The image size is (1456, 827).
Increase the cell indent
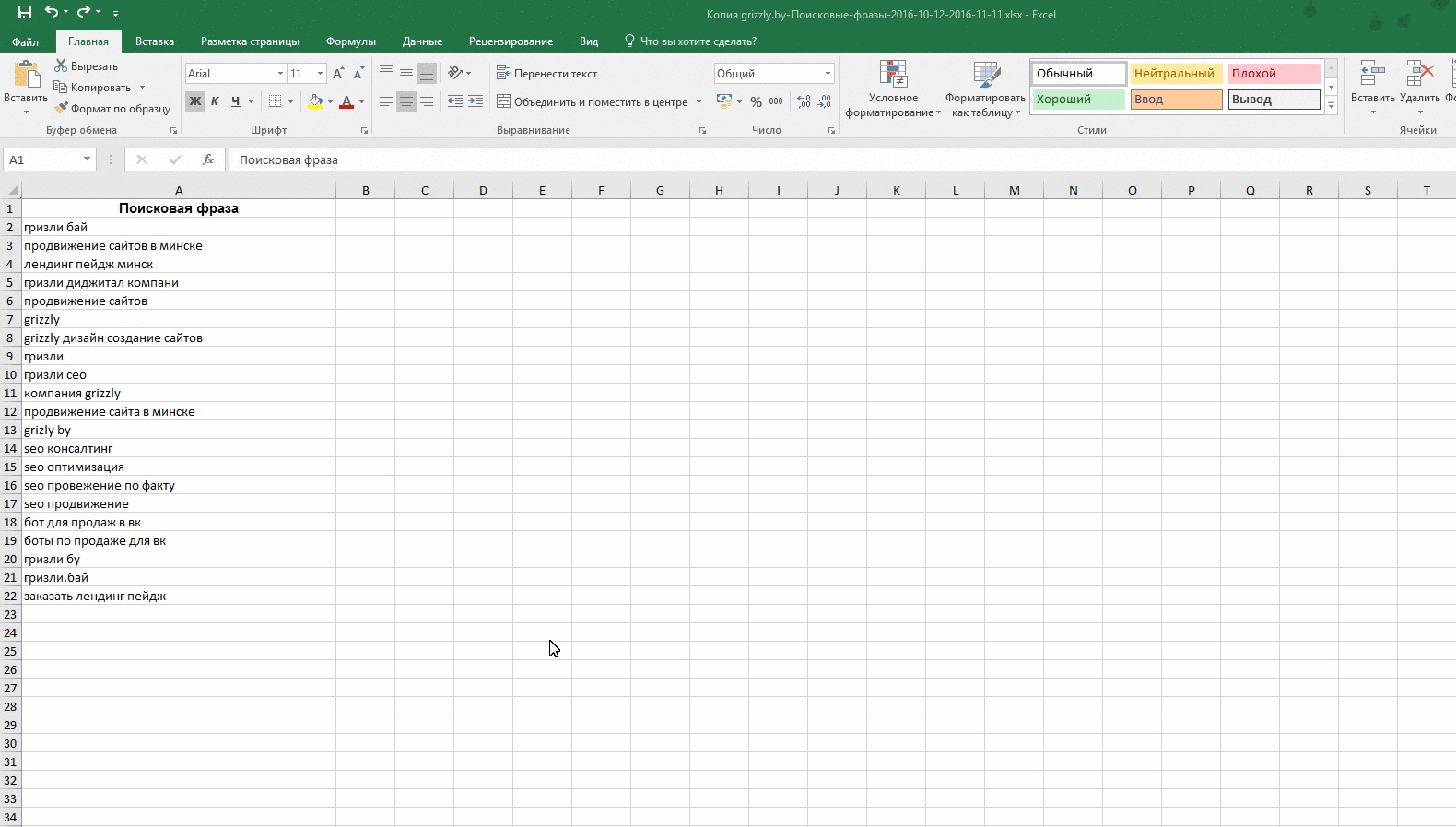(x=476, y=101)
